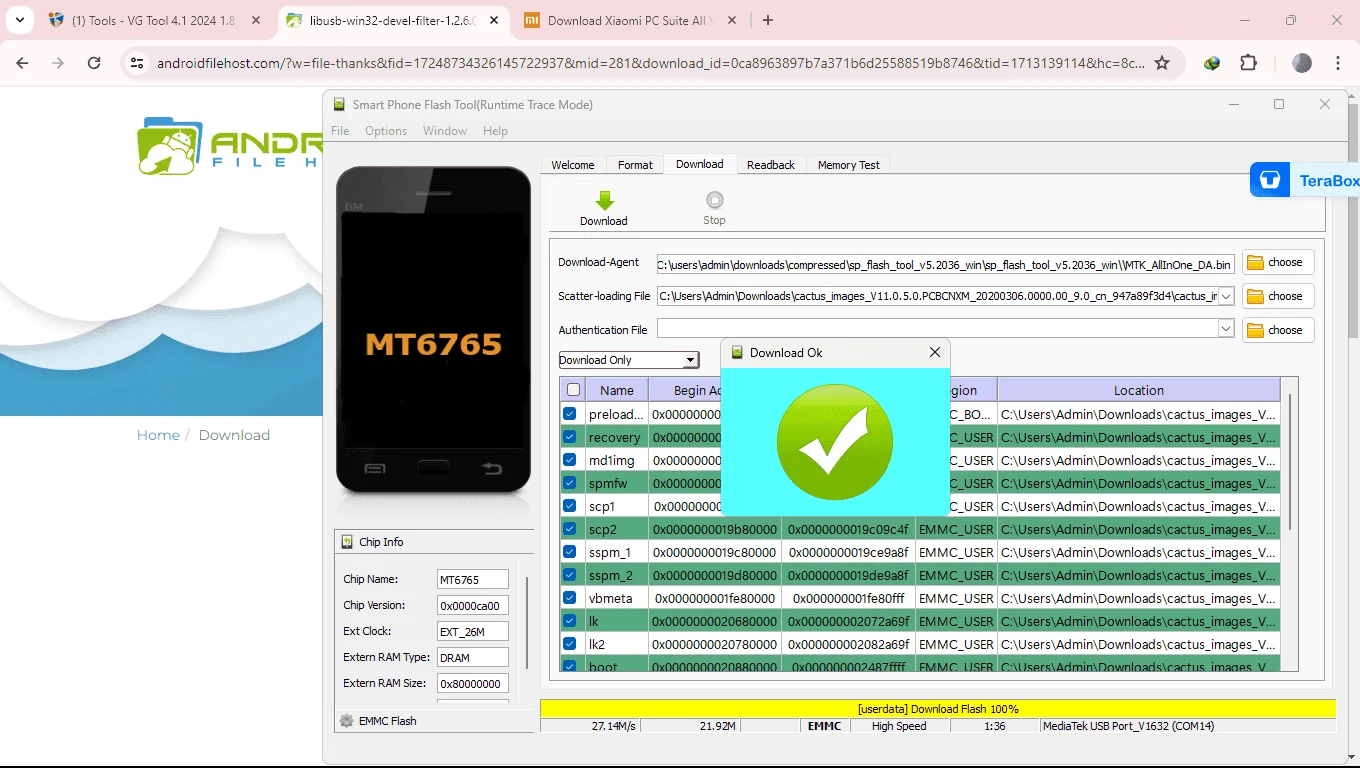
Task: Choose Download-Agent file via folder button
Action: pyautogui.click(x=1277, y=263)
